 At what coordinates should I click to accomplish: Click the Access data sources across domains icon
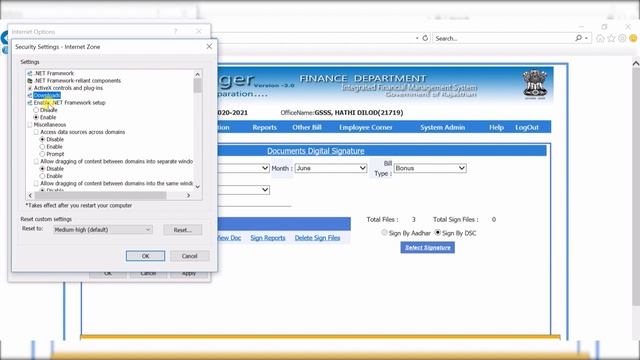[36, 132]
